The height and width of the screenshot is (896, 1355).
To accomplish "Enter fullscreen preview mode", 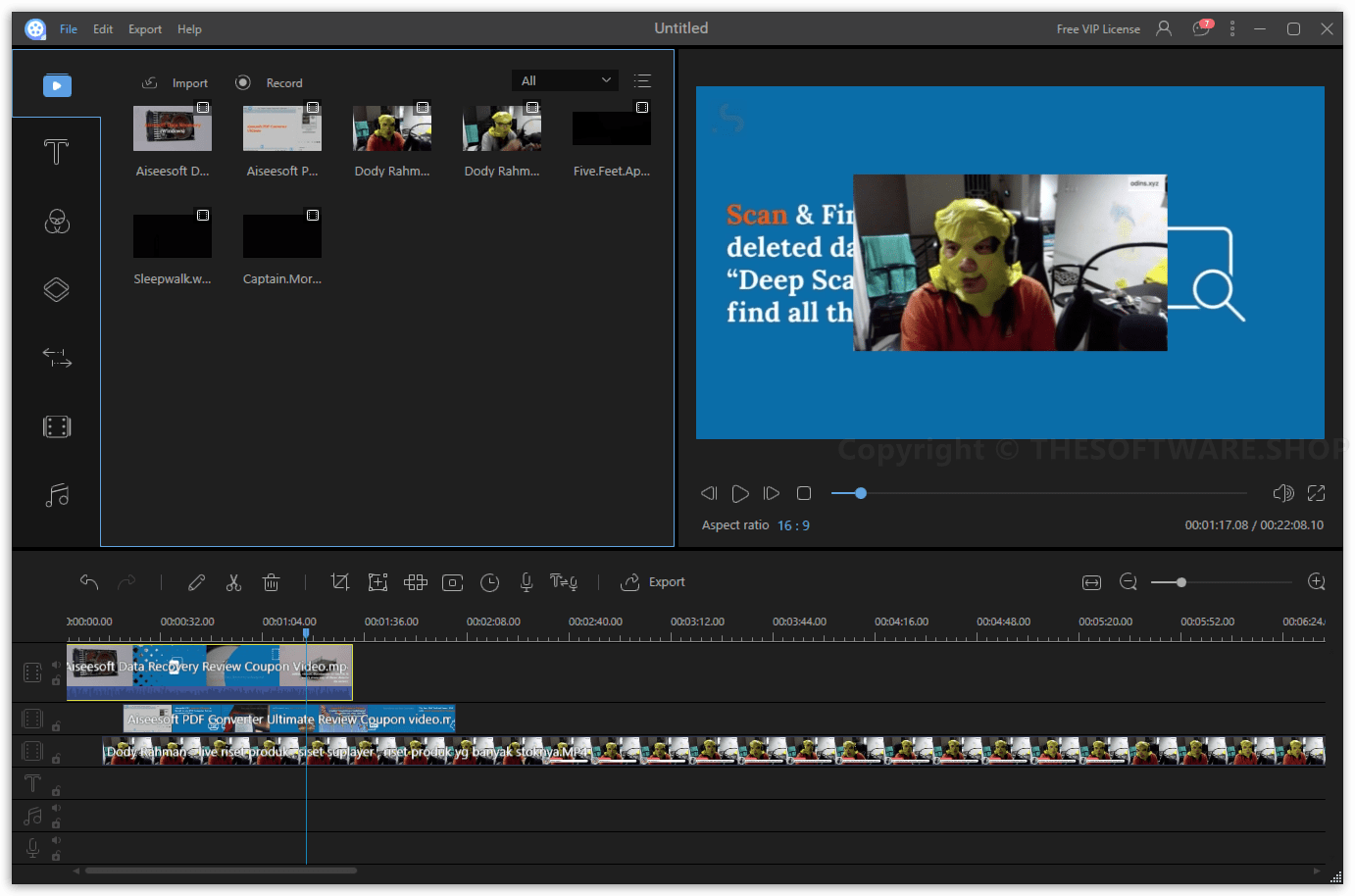I will pyautogui.click(x=1316, y=493).
